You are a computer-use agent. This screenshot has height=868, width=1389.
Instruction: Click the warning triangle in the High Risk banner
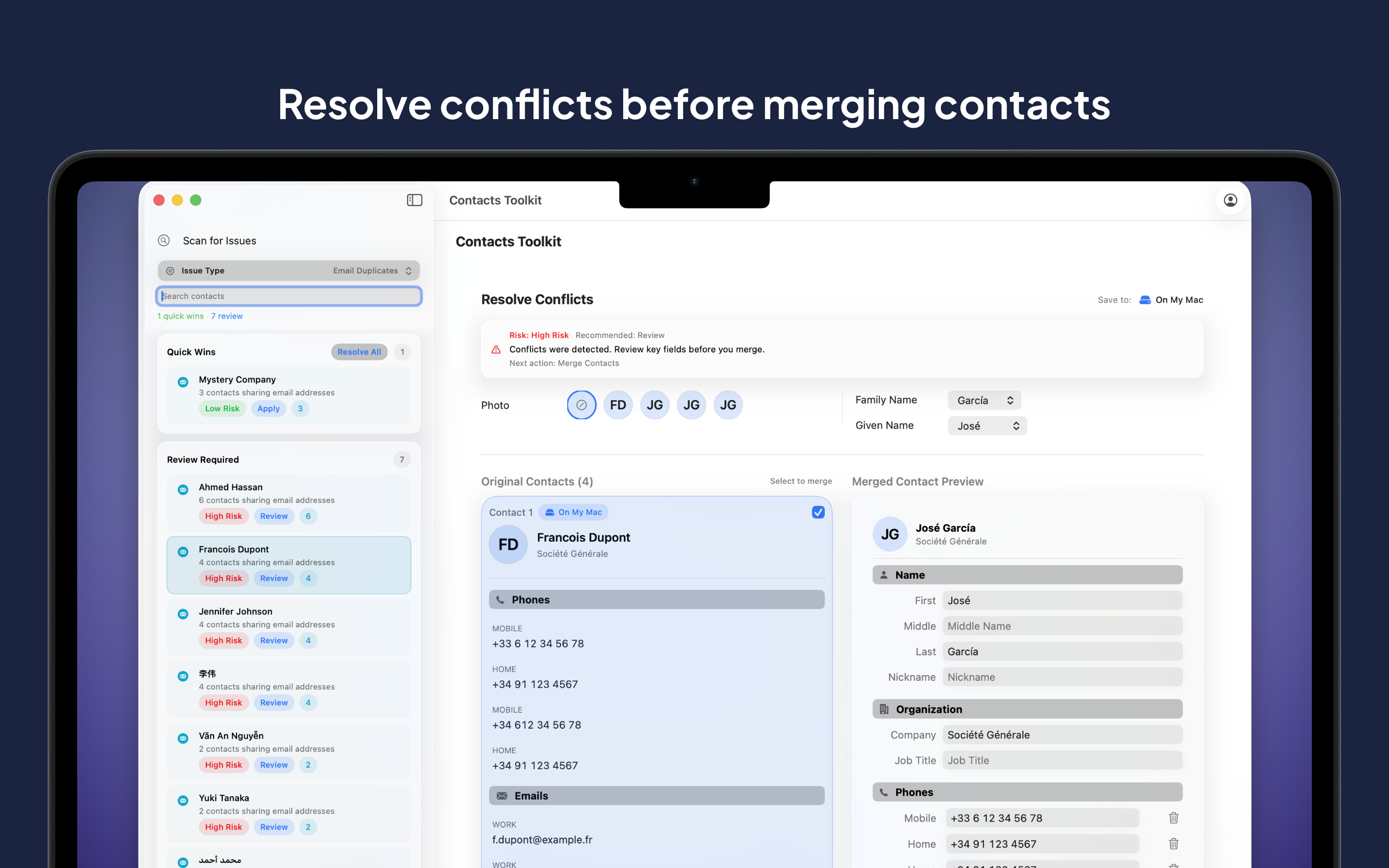coord(495,349)
